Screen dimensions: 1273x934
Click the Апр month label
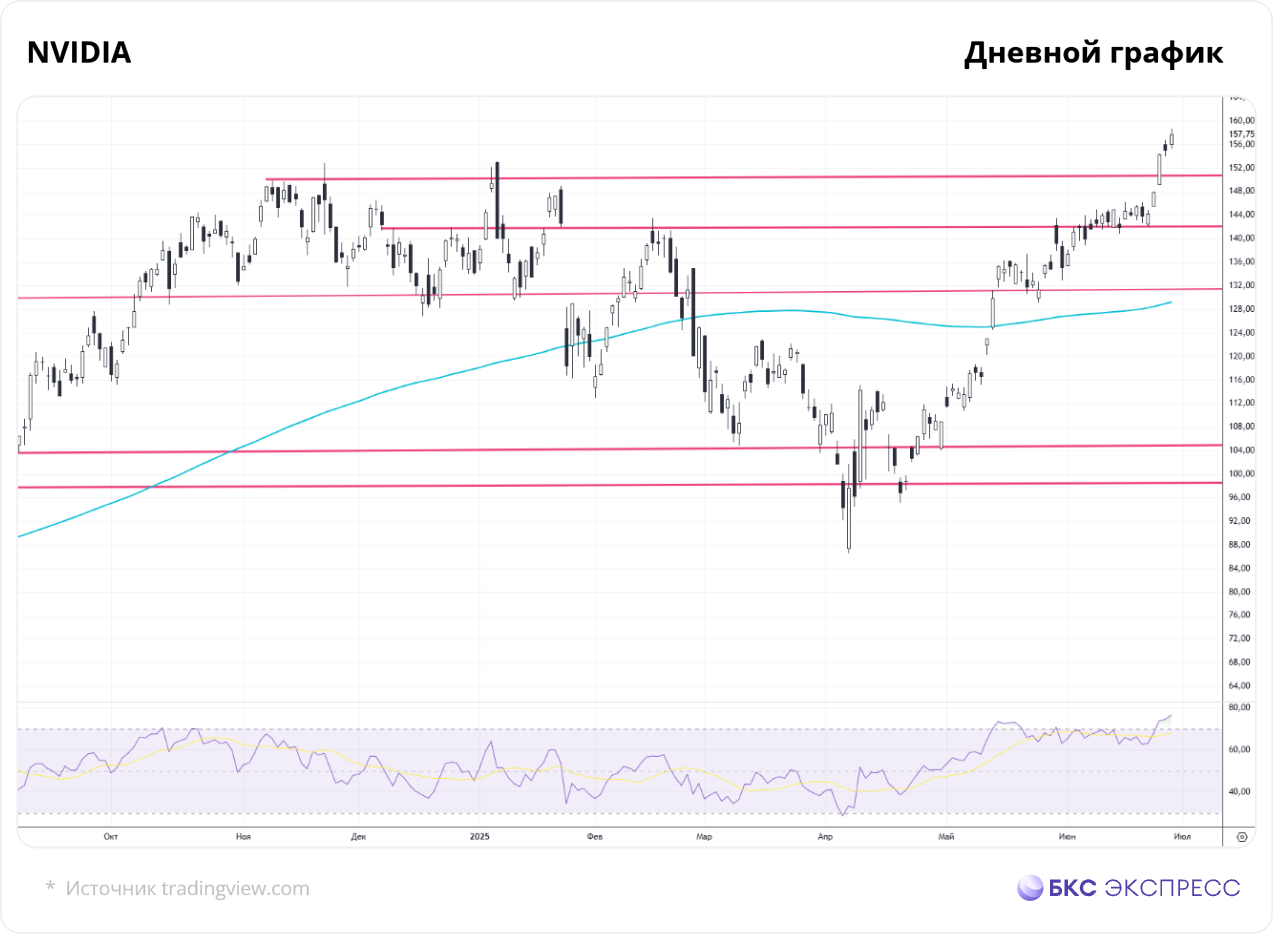point(825,835)
